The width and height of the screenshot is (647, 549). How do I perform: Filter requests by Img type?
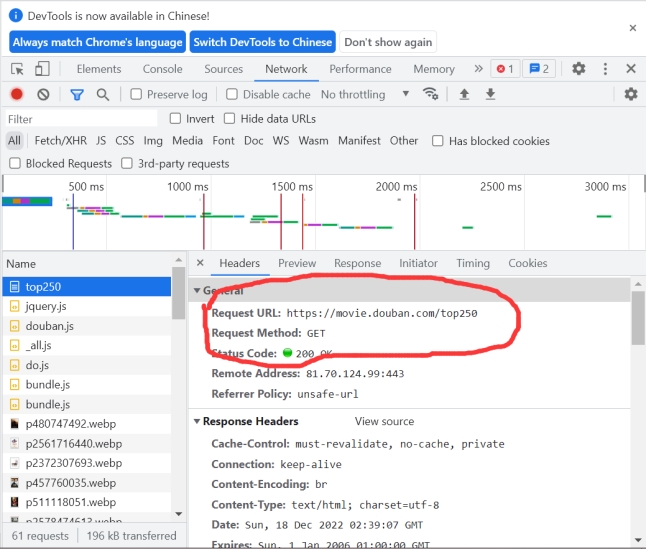point(153,141)
